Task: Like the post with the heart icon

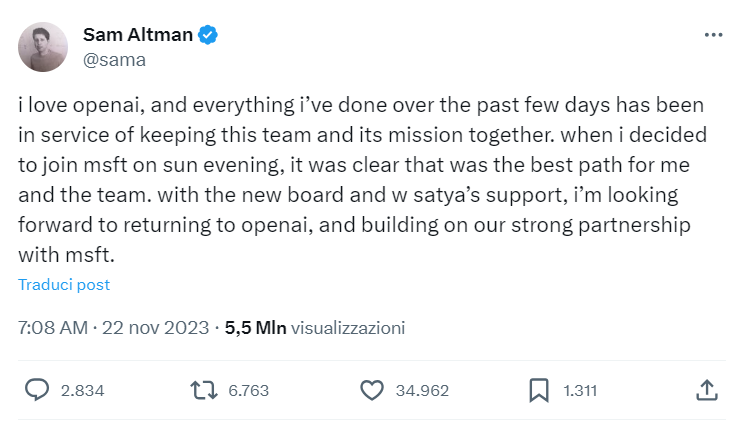Action: click(371, 390)
